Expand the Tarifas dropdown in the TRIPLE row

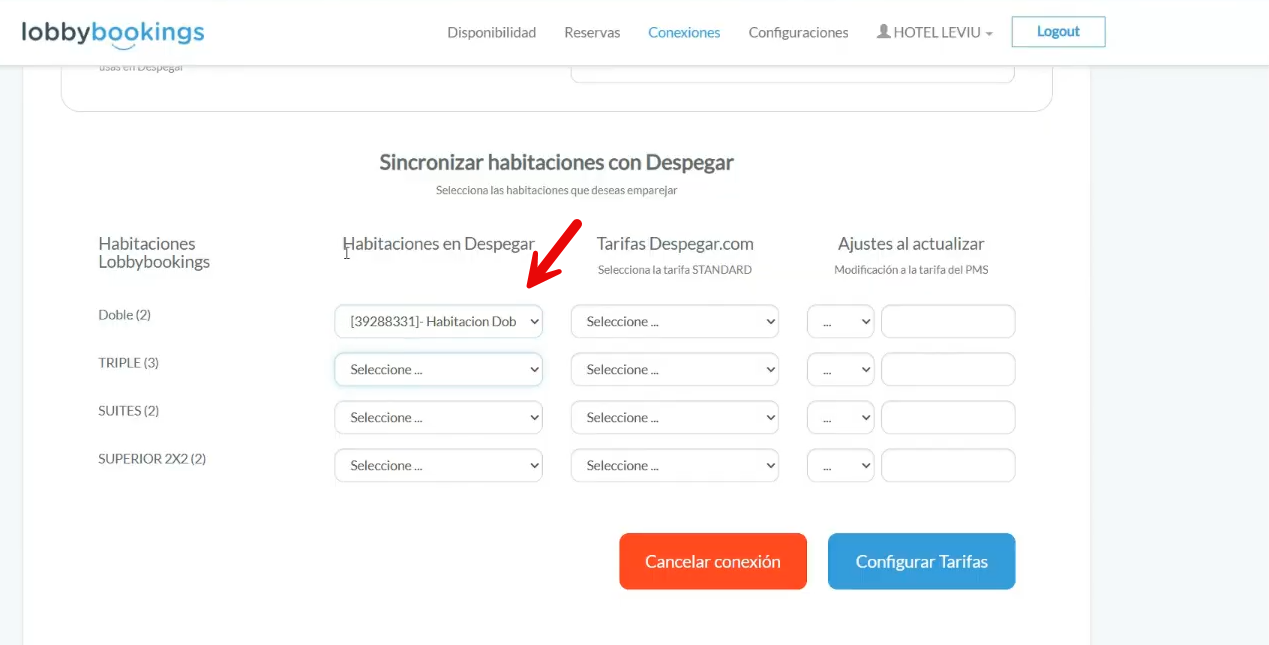pos(675,370)
